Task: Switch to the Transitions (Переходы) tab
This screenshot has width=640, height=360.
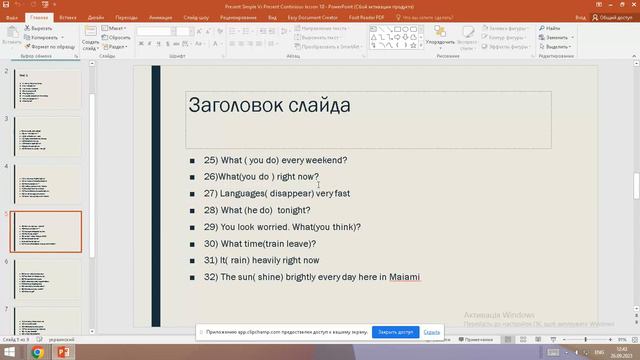Action: (127, 18)
